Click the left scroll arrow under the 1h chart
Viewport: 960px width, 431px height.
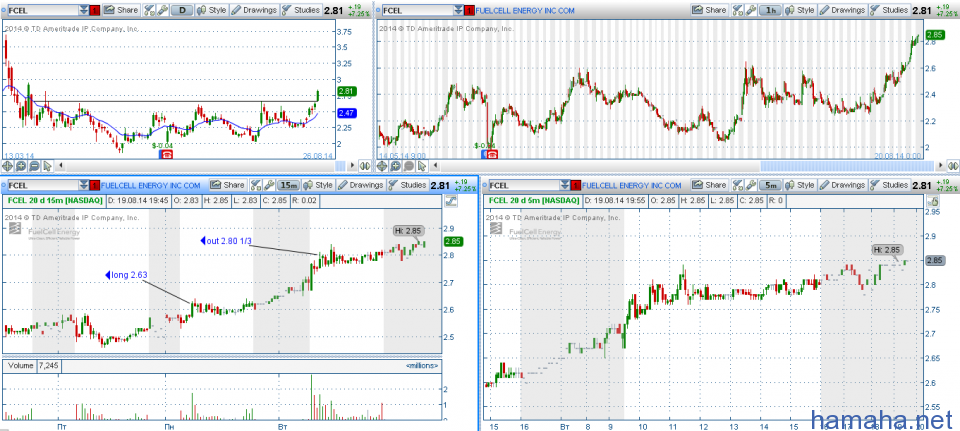435,165
